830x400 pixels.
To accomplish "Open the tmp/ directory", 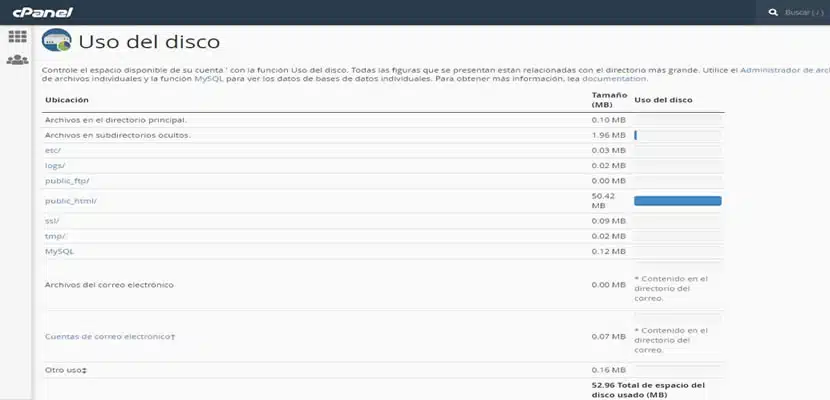I will point(54,236).
